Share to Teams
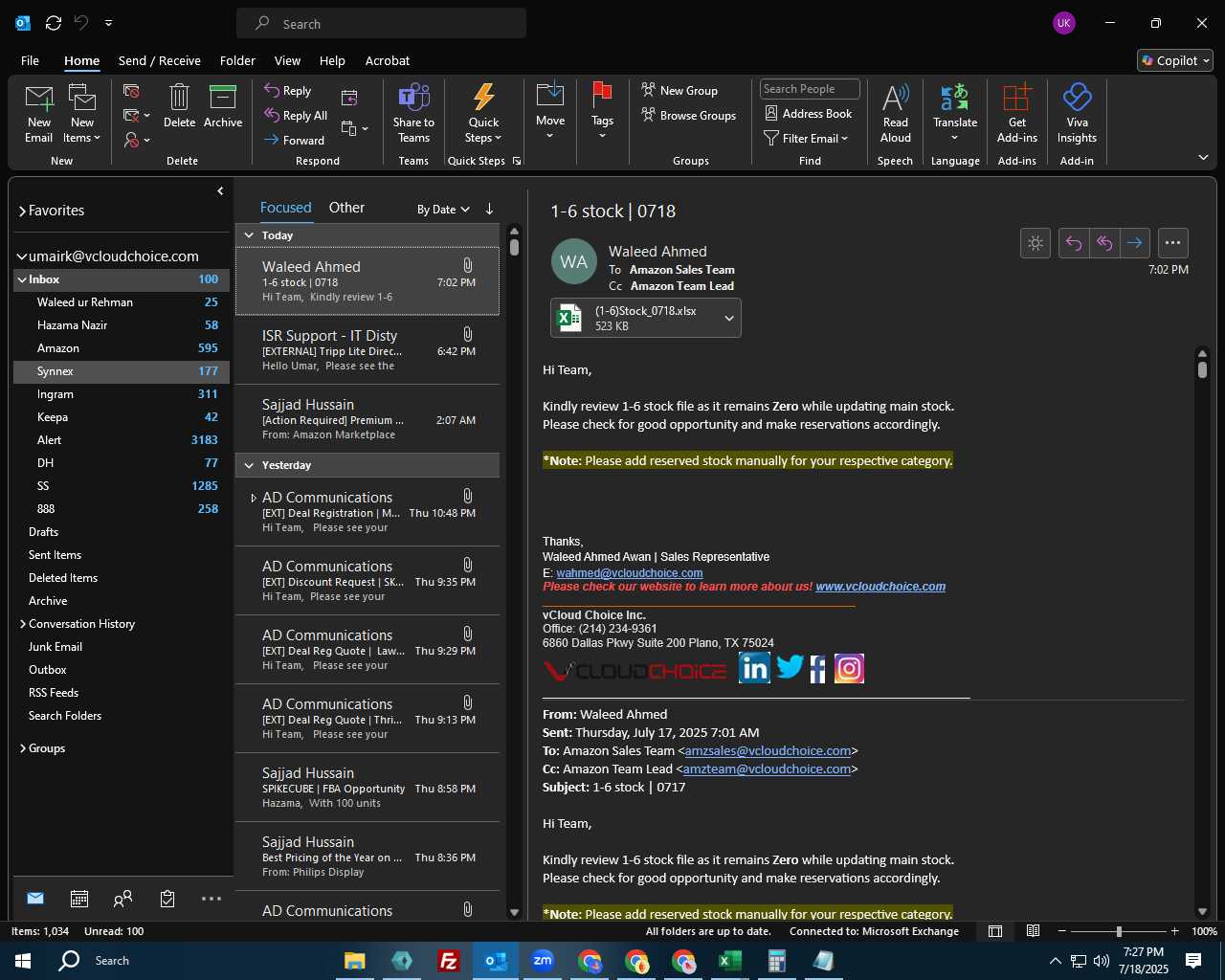 tap(413, 114)
